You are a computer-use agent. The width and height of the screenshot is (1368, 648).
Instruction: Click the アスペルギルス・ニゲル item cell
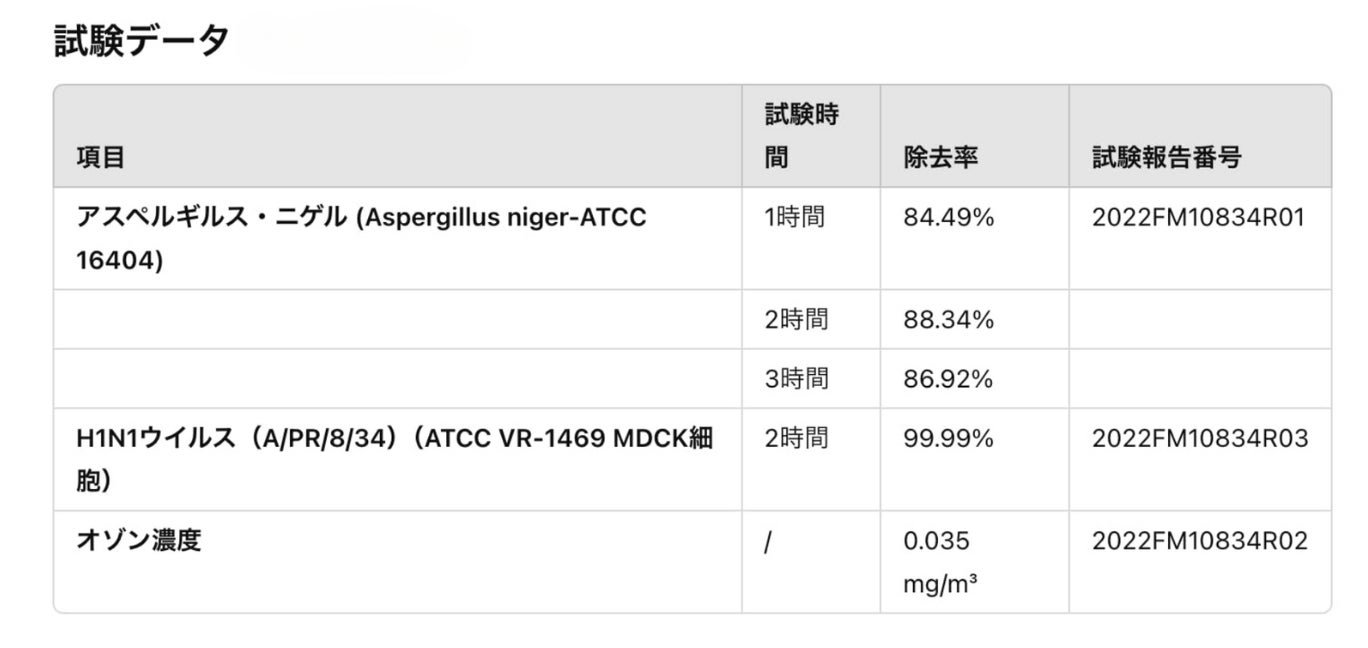(361, 239)
